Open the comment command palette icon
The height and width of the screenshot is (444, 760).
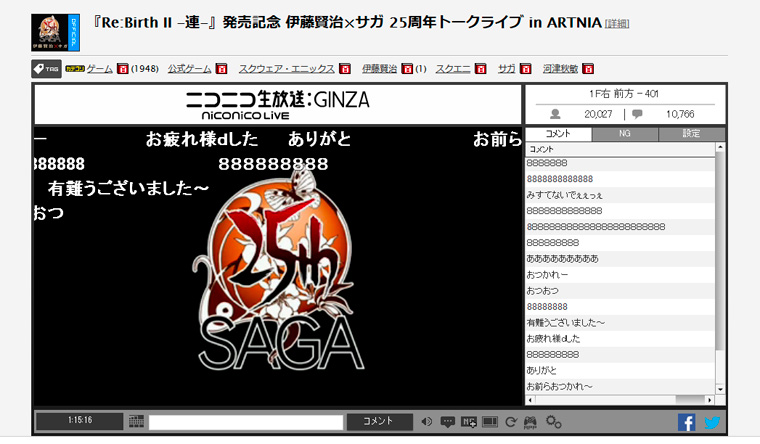pos(137,422)
